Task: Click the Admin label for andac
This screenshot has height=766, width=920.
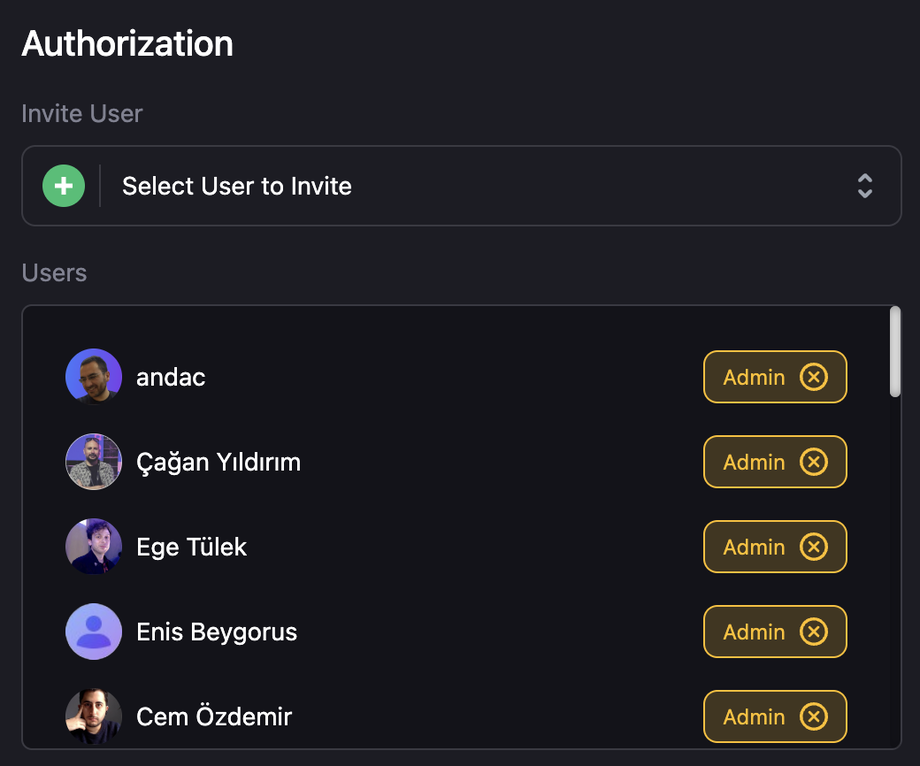Action: pyautogui.click(x=754, y=377)
